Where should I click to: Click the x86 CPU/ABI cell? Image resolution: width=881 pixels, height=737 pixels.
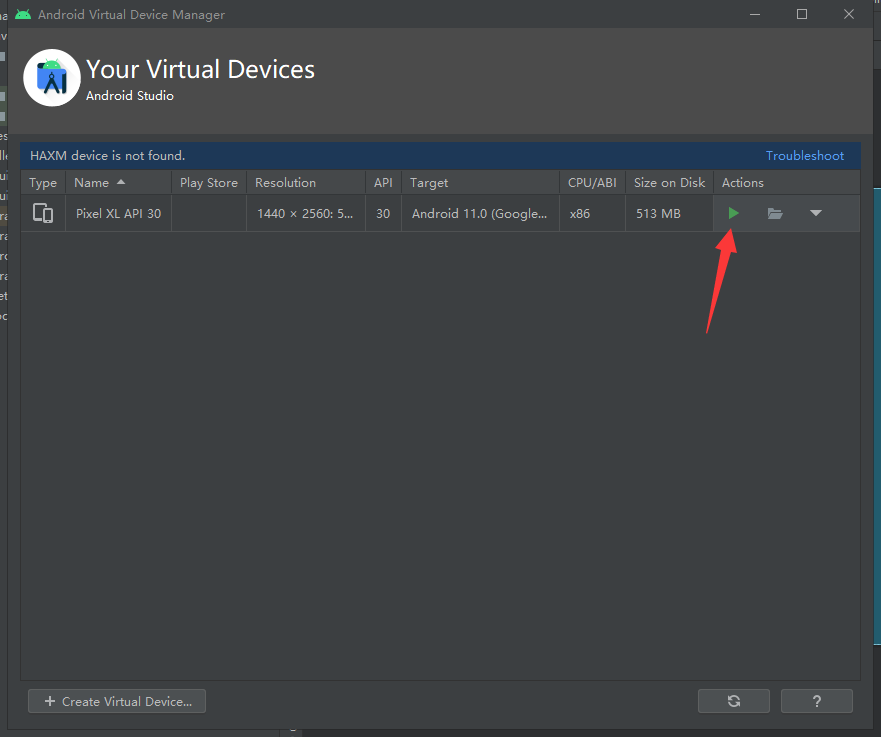(x=592, y=213)
